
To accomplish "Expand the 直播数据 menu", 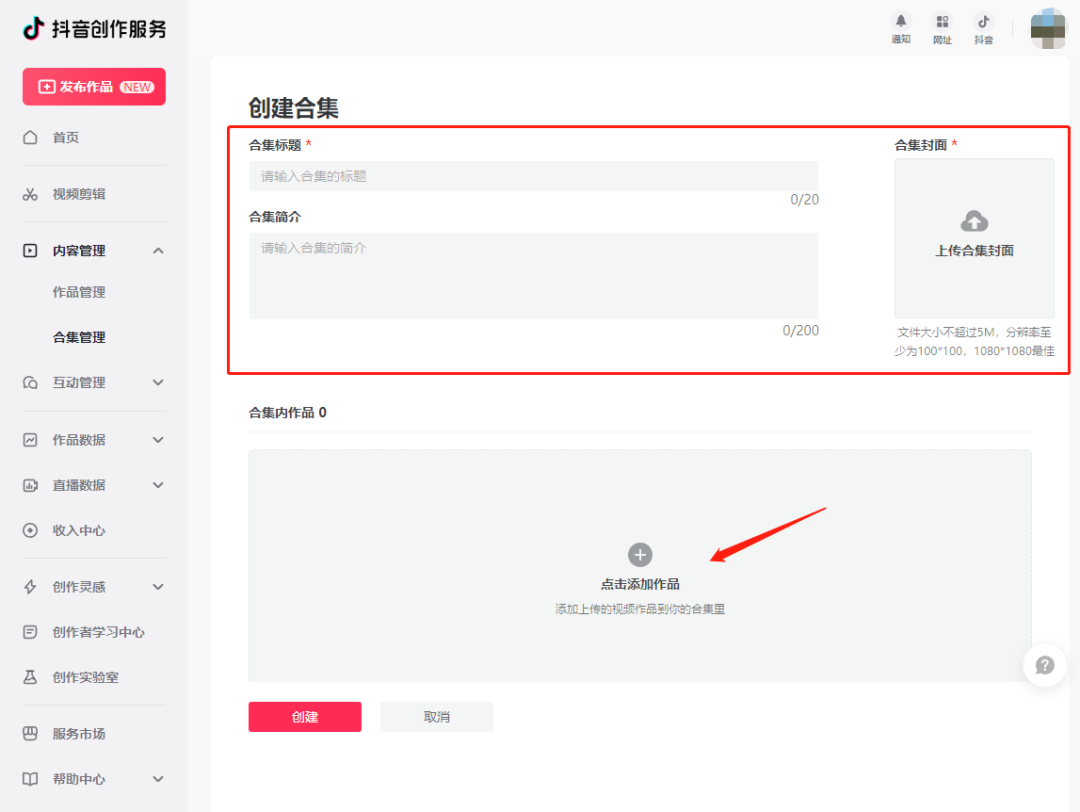I will pyautogui.click(x=158, y=485).
